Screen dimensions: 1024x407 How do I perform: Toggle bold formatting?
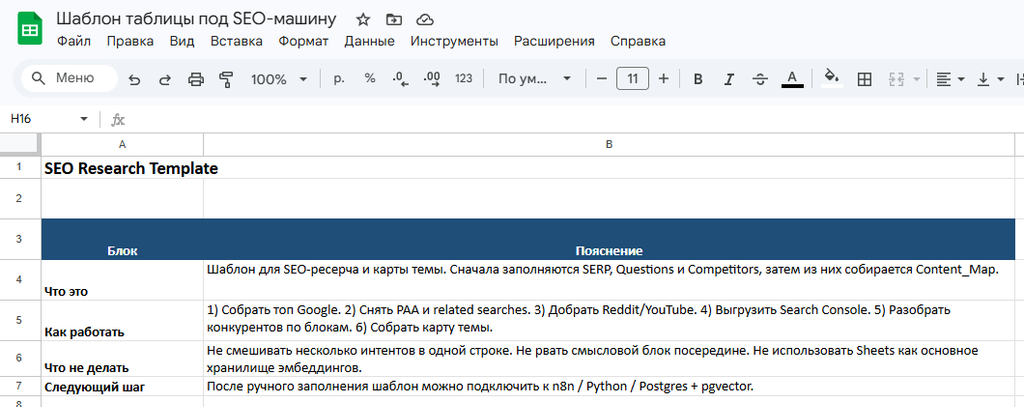click(x=698, y=80)
